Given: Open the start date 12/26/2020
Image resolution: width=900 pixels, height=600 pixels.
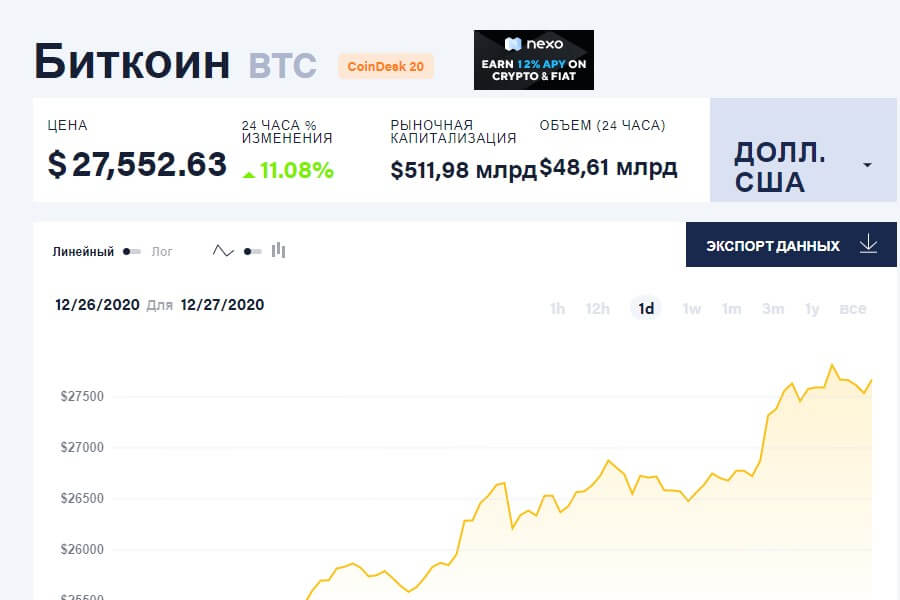Looking at the screenshot, I should 97,304.
